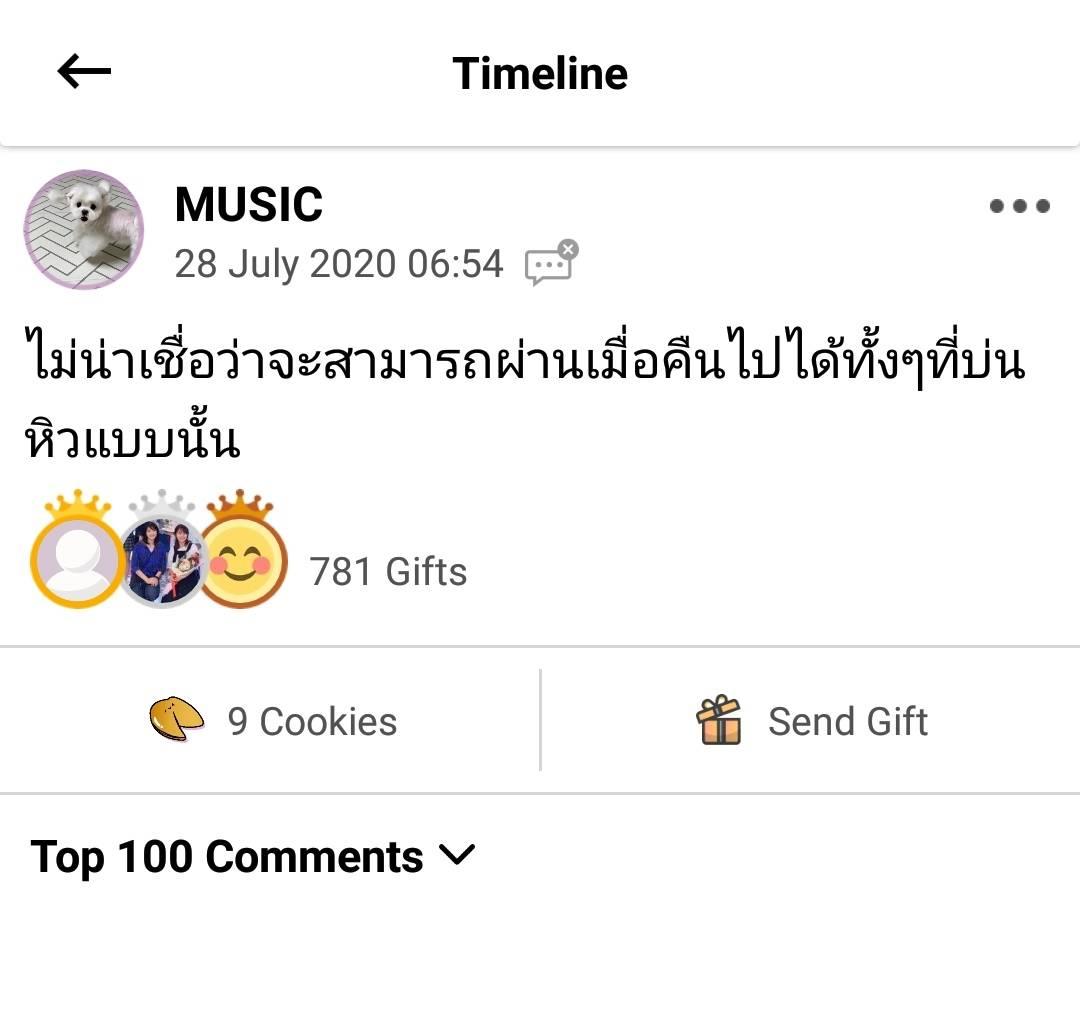
Task: Open the 781 Gifts list
Action: tap(388, 572)
